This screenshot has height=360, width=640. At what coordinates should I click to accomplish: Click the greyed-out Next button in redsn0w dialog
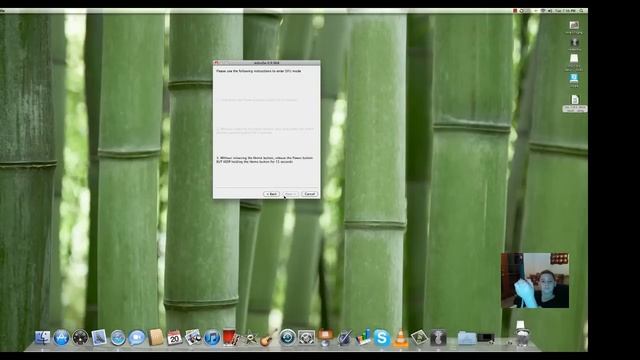290,194
